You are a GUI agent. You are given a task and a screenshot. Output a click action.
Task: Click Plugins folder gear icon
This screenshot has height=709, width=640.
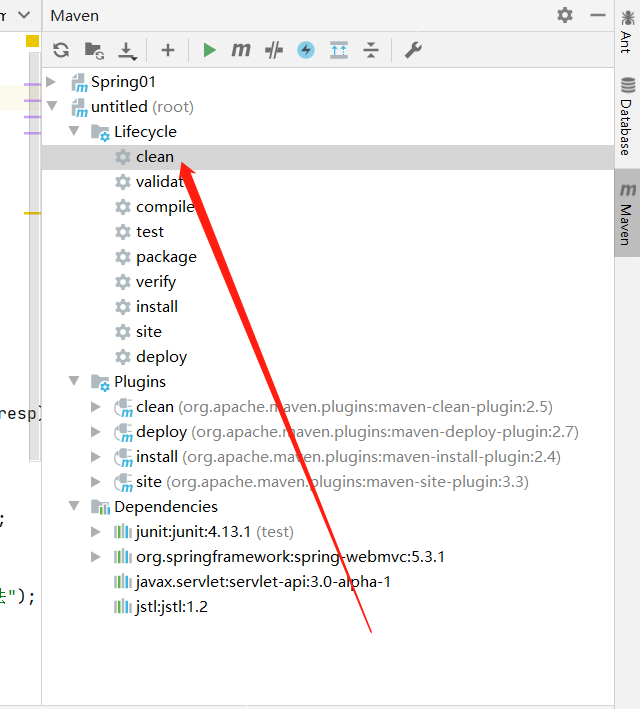(100, 382)
